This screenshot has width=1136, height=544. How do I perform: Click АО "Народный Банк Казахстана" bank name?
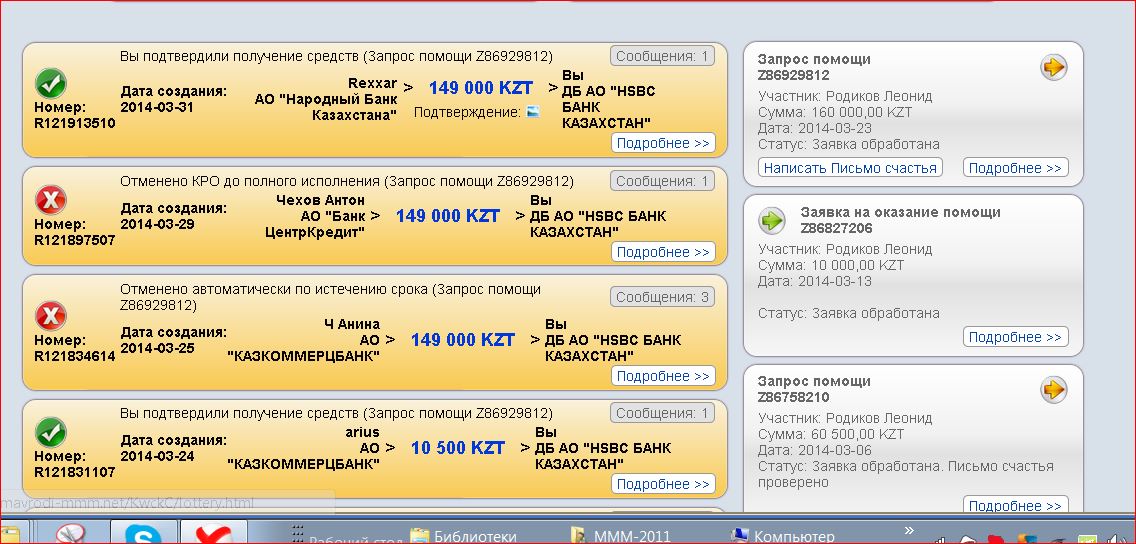point(326,107)
